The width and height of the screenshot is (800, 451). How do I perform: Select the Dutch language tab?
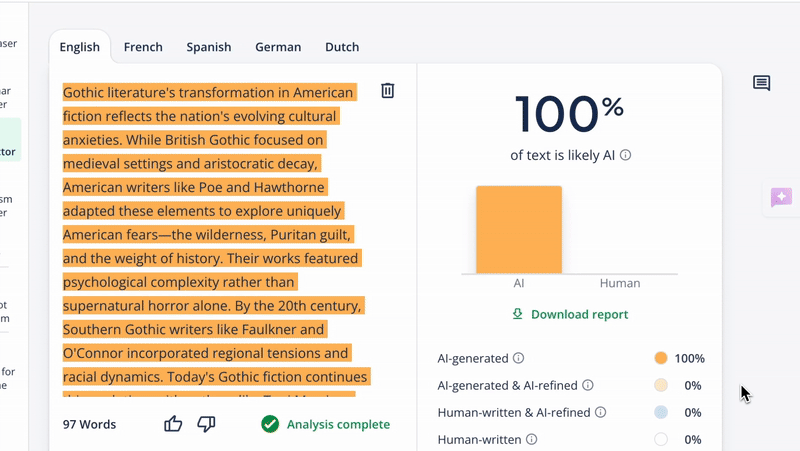pyautogui.click(x=342, y=47)
